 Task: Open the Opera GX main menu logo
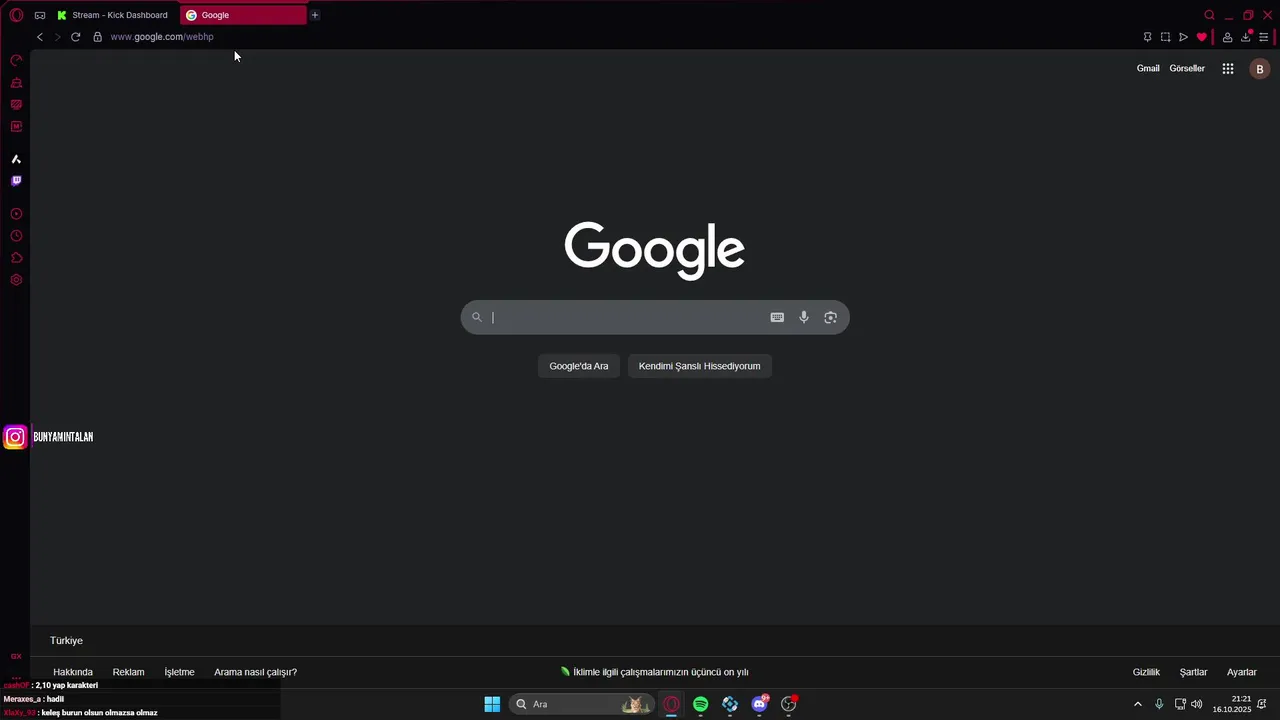point(16,15)
